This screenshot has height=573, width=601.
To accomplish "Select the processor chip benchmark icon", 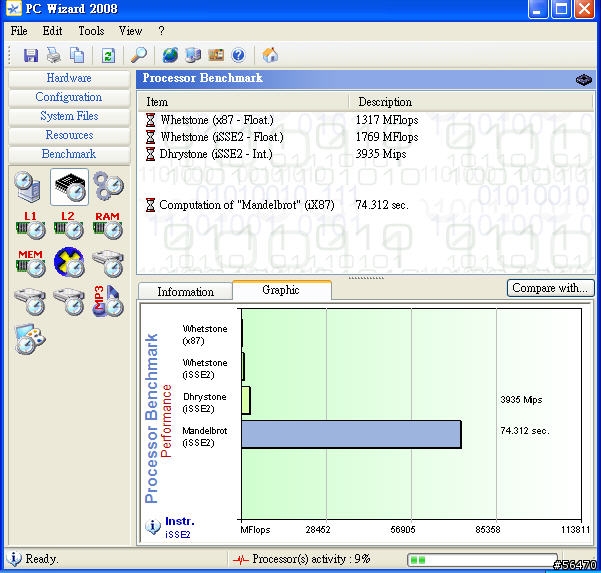I will tap(69, 187).
